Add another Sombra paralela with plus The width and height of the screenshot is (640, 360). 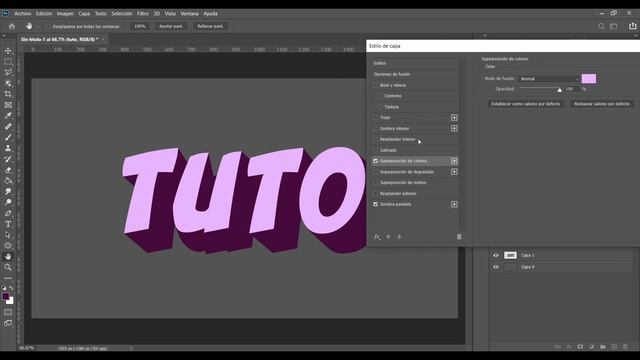pyautogui.click(x=454, y=204)
